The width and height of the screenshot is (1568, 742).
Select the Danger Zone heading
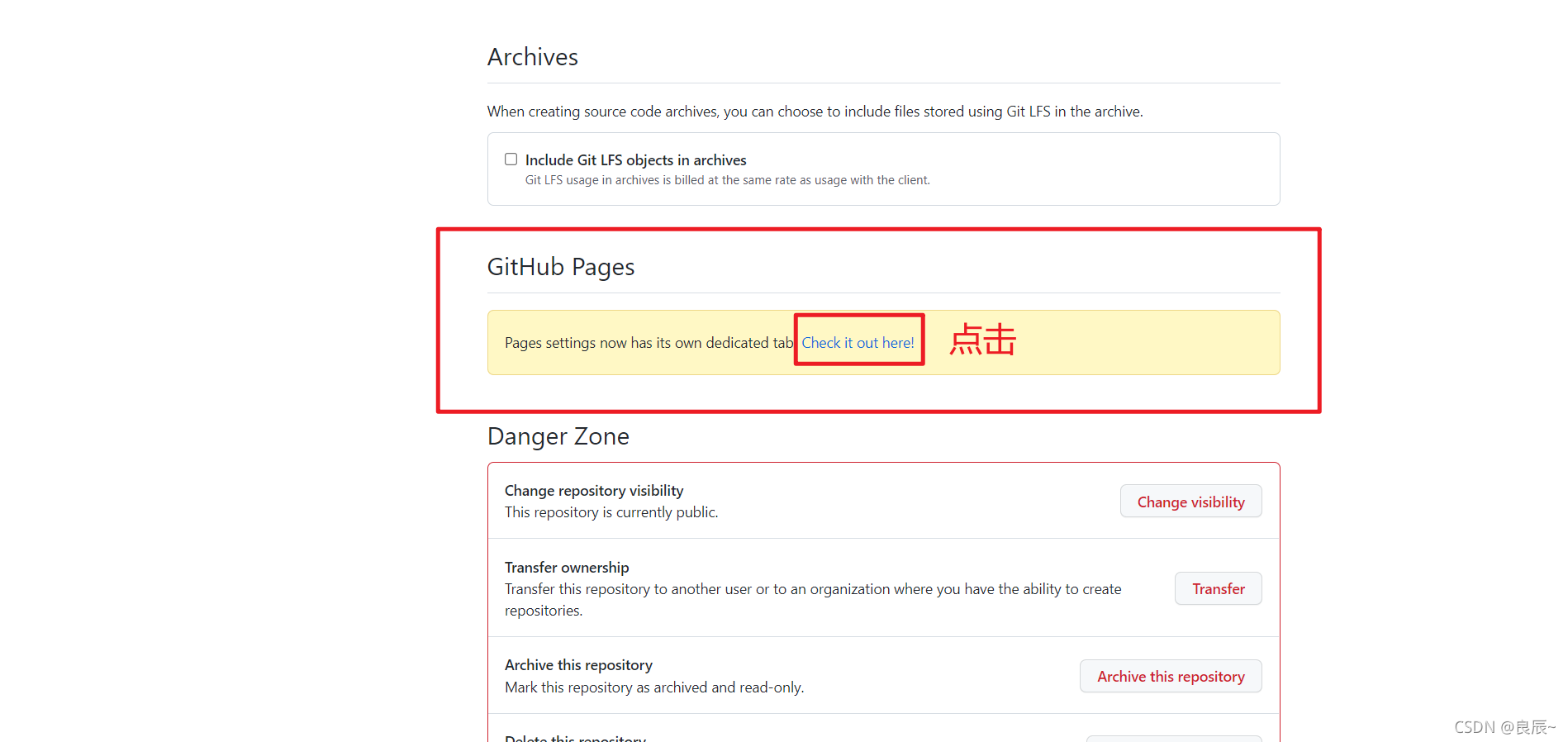558,436
